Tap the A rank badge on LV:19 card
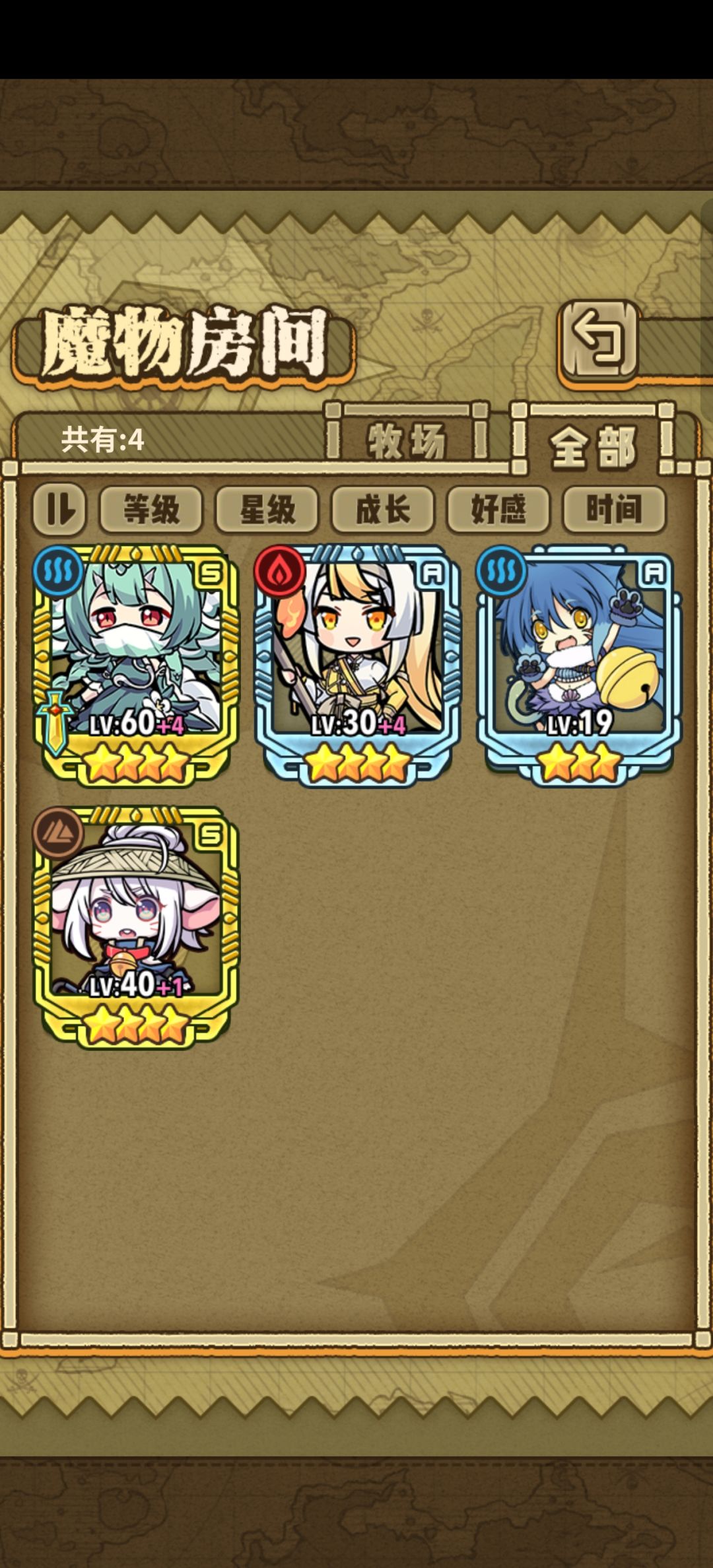Viewport: 713px width, 1568px height. coord(654,573)
